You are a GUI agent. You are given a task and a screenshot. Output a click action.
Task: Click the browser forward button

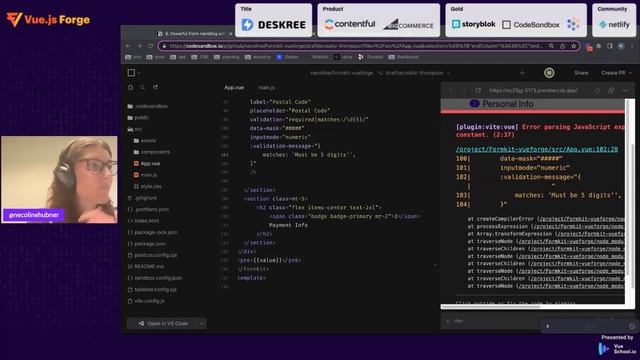click(x=140, y=46)
